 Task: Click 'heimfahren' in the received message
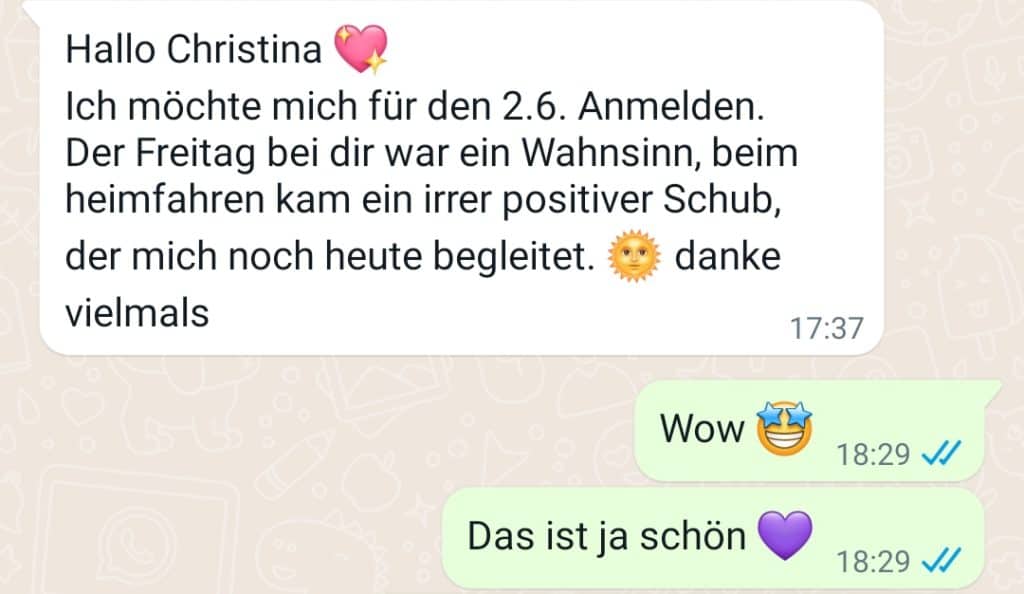(x=165, y=199)
